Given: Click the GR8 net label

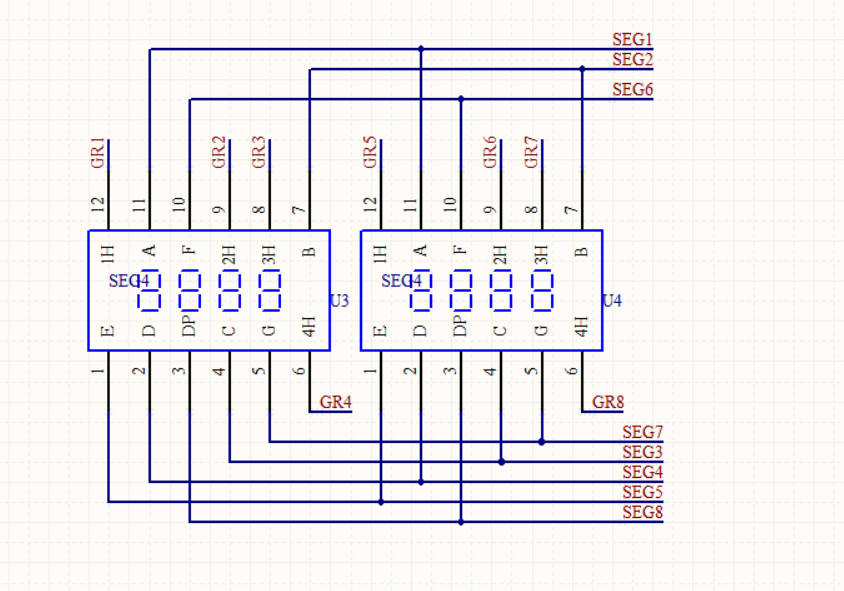Looking at the screenshot, I should pyautogui.click(x=608, y=402).
